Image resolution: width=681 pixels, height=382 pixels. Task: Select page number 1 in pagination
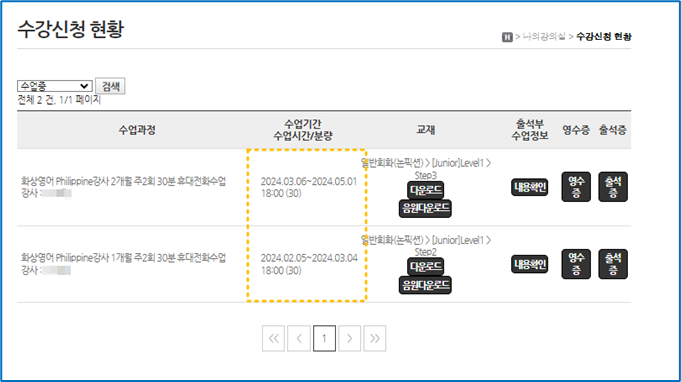coord(324,338)
